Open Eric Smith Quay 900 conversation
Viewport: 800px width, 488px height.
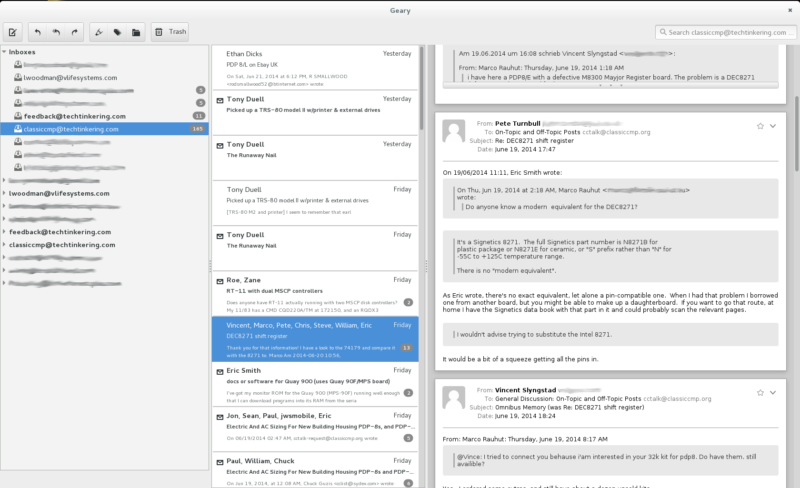[315, 384]
